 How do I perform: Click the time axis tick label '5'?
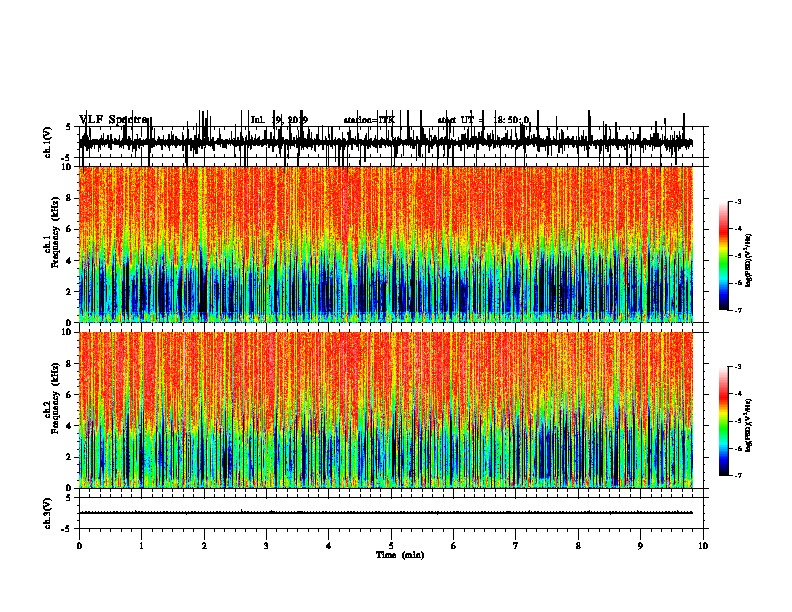(391, 546)
